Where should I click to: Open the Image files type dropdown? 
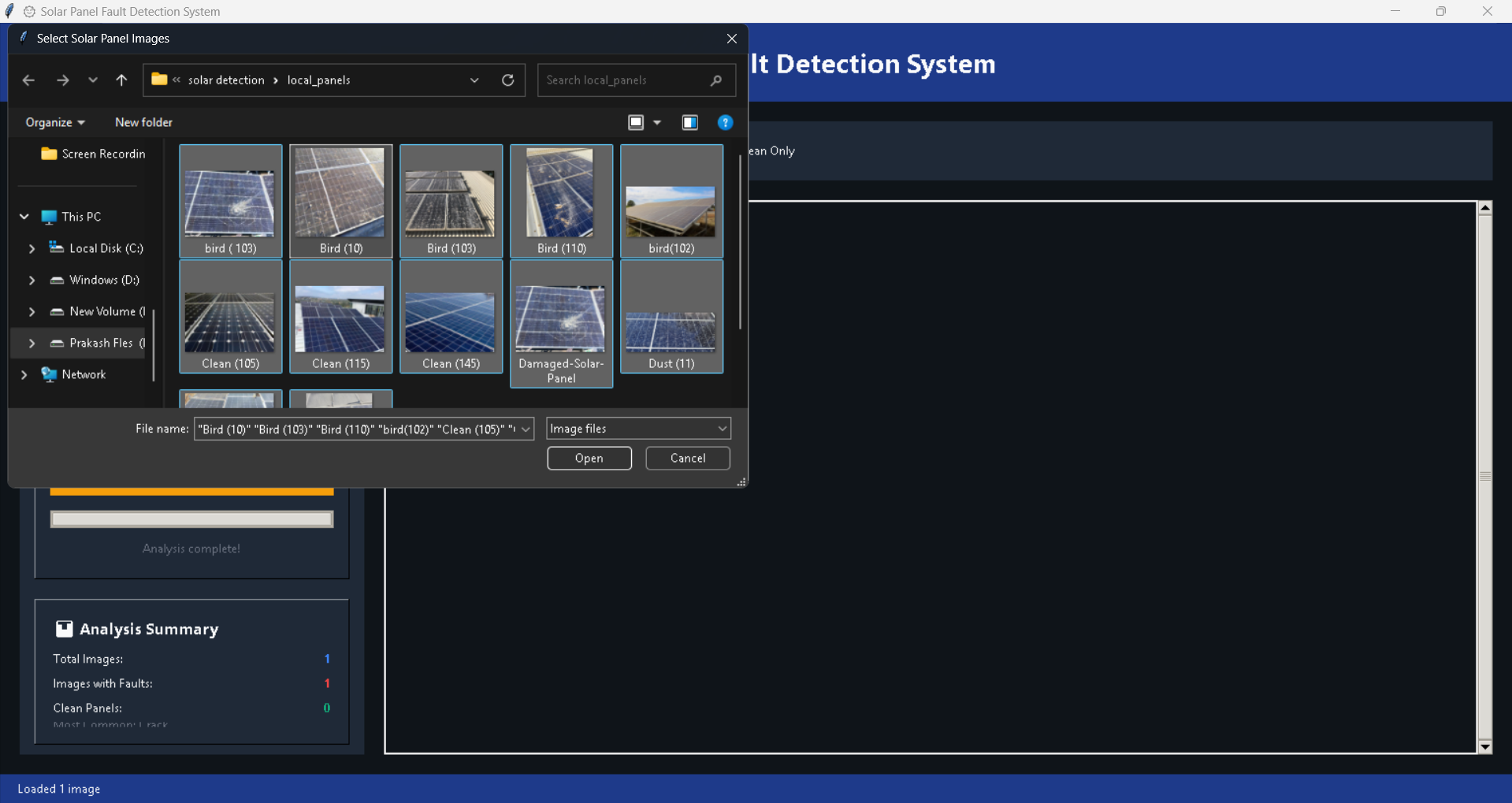638,429
